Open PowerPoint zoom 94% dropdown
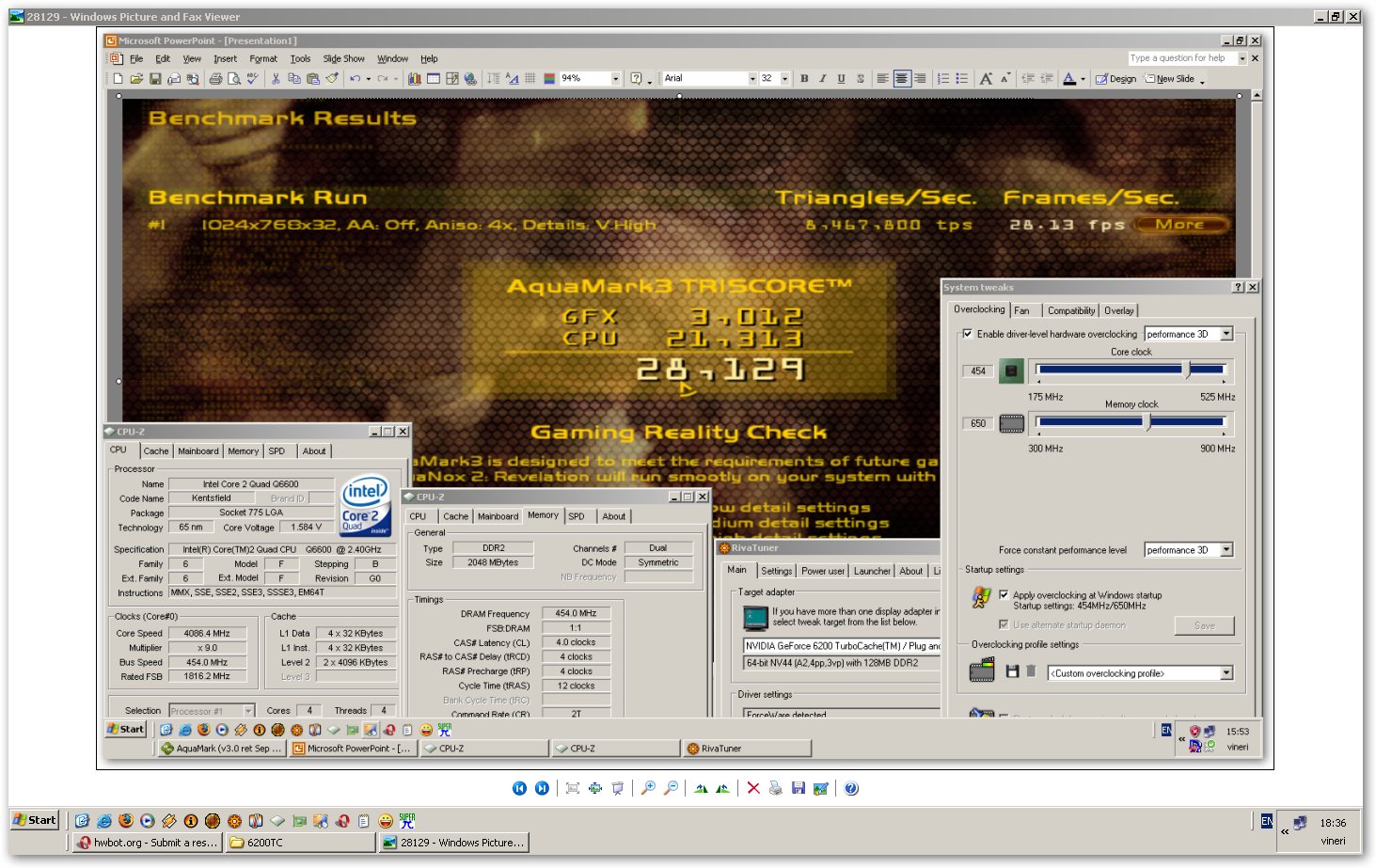Image resolution: width=1376 pixels, height=868 pixels. point(616,79)
